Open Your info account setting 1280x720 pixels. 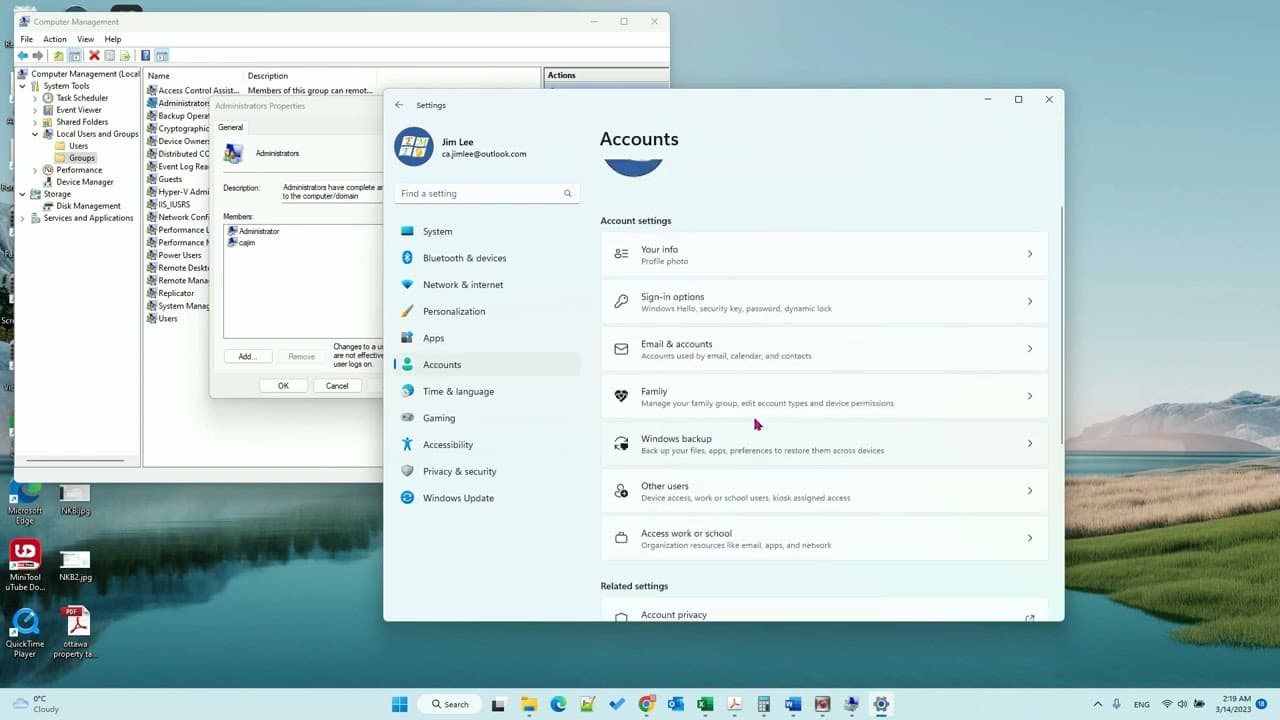[x=824, y=254]
